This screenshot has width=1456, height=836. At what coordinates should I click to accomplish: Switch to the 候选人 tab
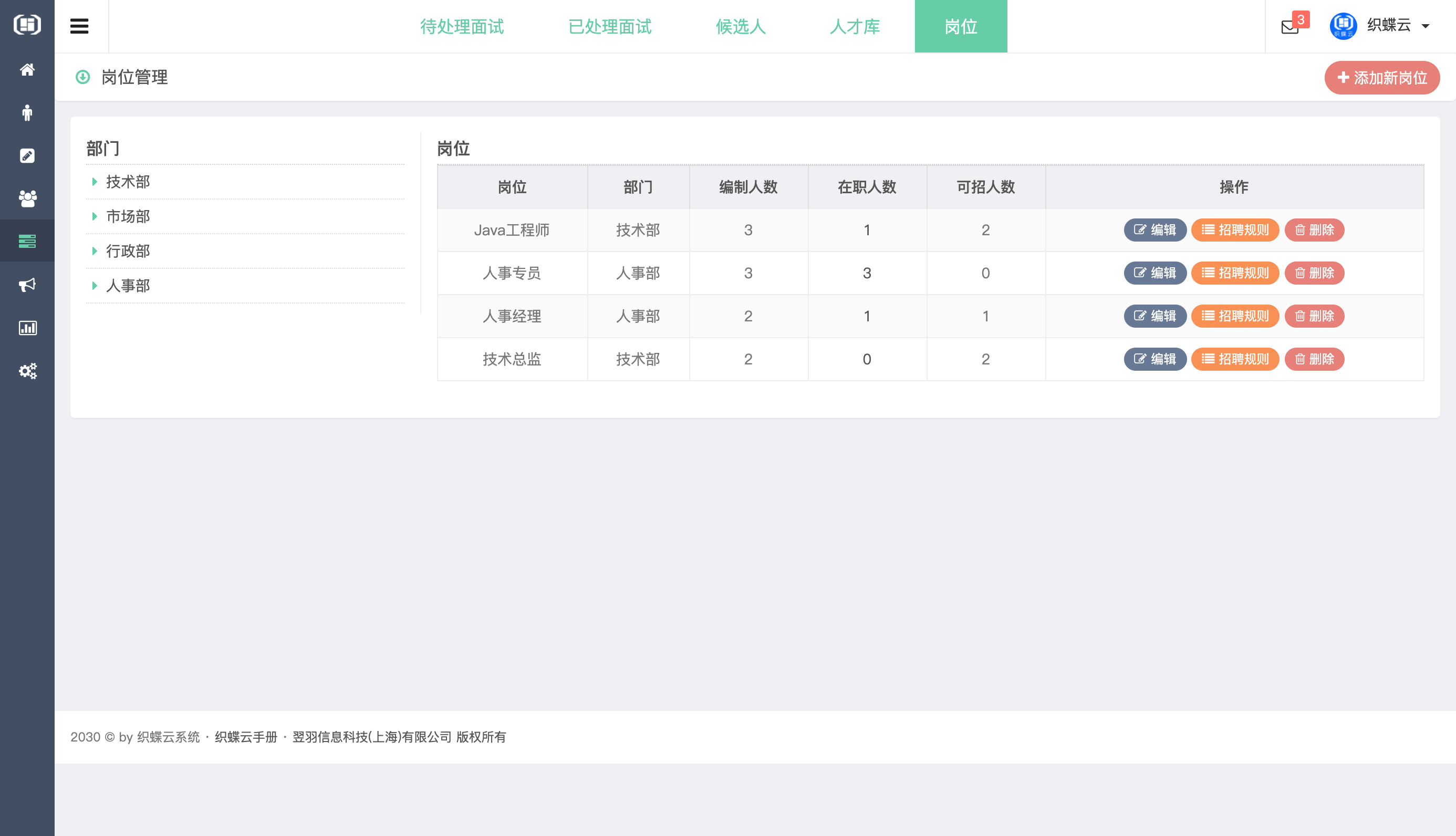pyautogui.click(x=740, y=26)
